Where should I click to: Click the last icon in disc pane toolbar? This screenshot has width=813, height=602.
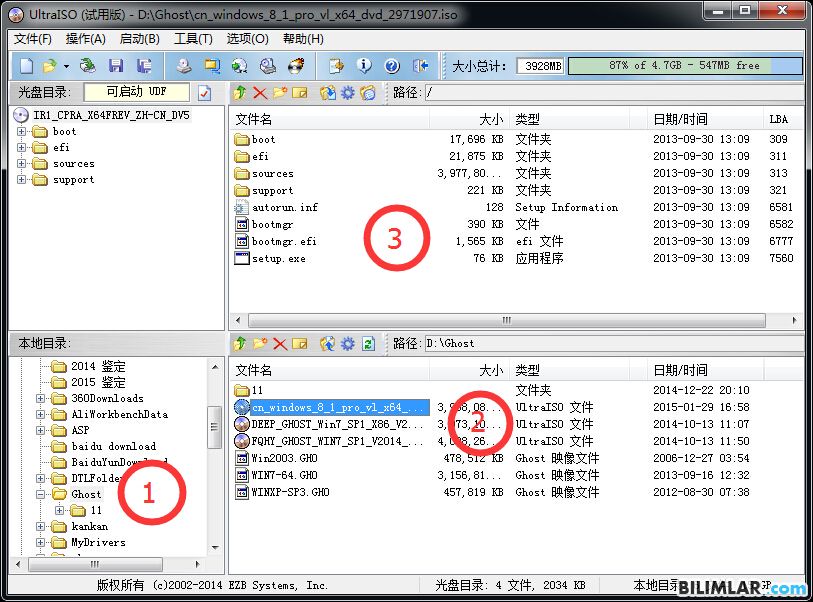point(368,93)
